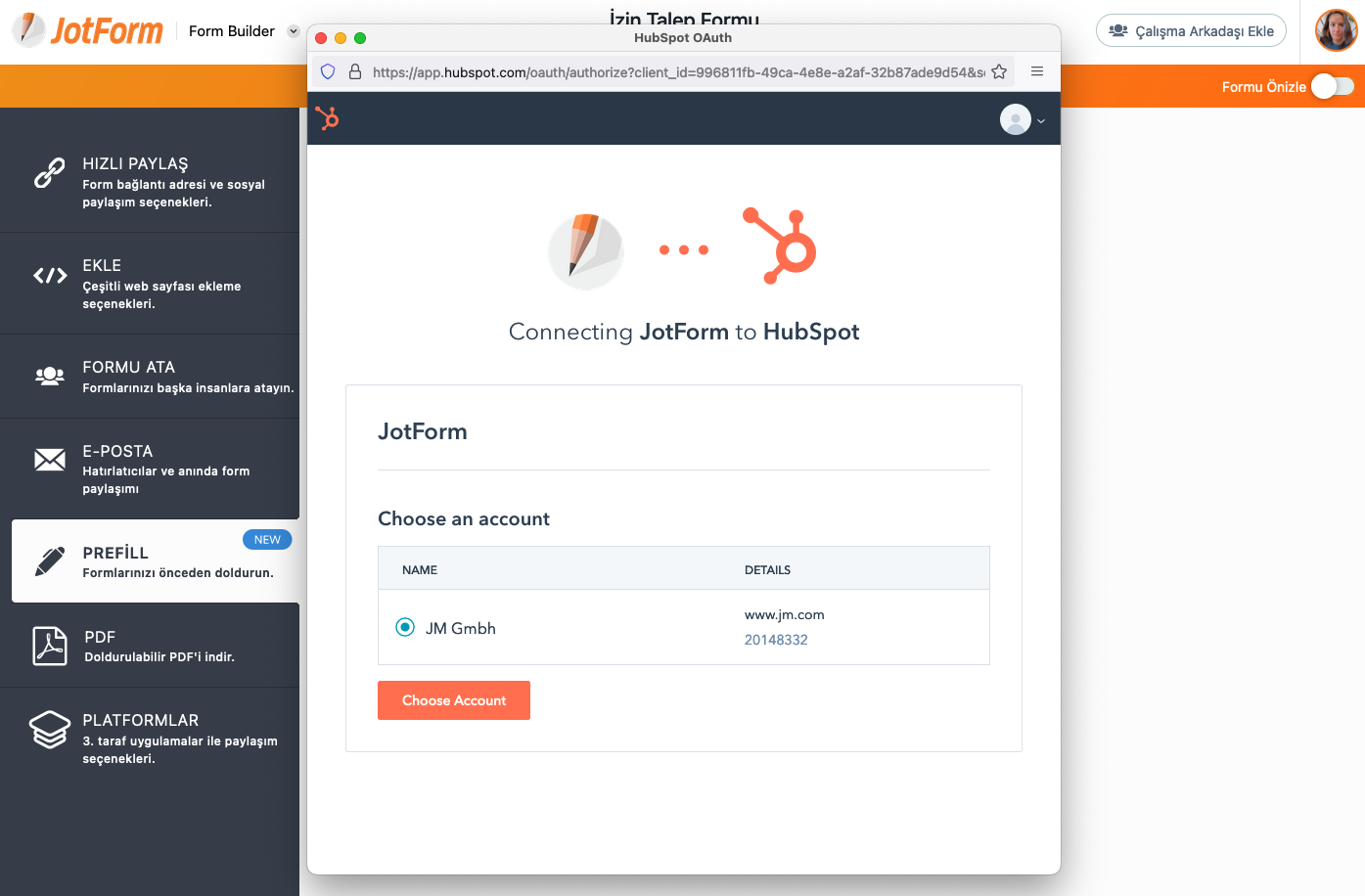Click the padlock site security icon

click(x=355, y=71)
